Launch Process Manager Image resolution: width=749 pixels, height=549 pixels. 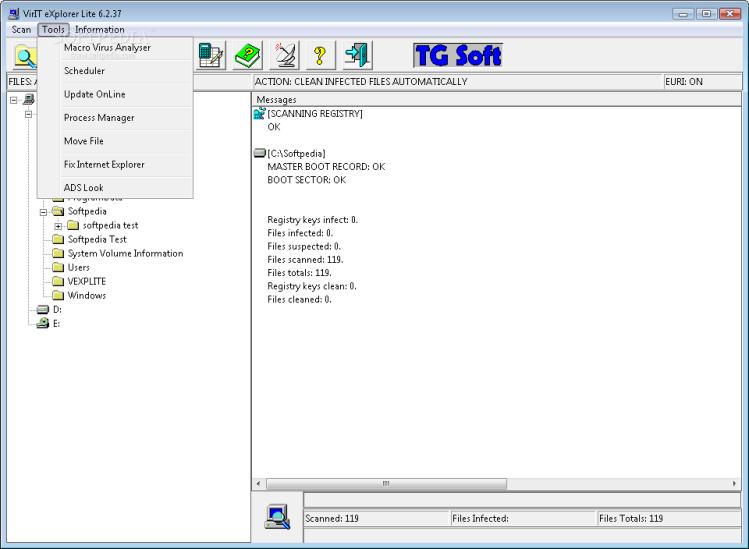pyautogui.click(x=115, y=118)
